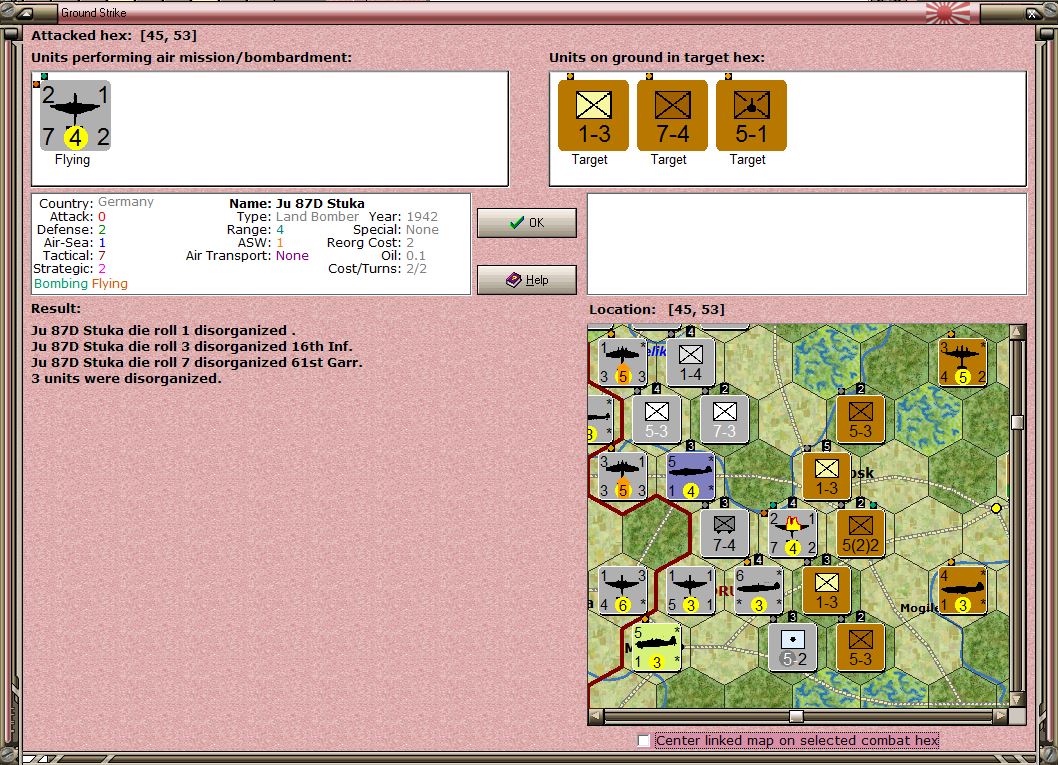Click the map scroll up arrow
Image resolution: width=1058 pixels, height=765 pixels.
[x=1018, y=331]
